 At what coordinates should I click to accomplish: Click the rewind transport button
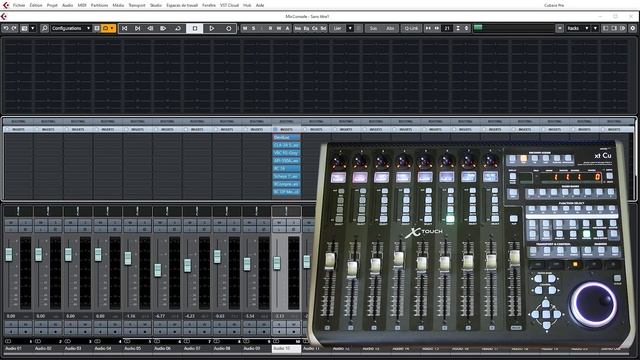[150, 28]
